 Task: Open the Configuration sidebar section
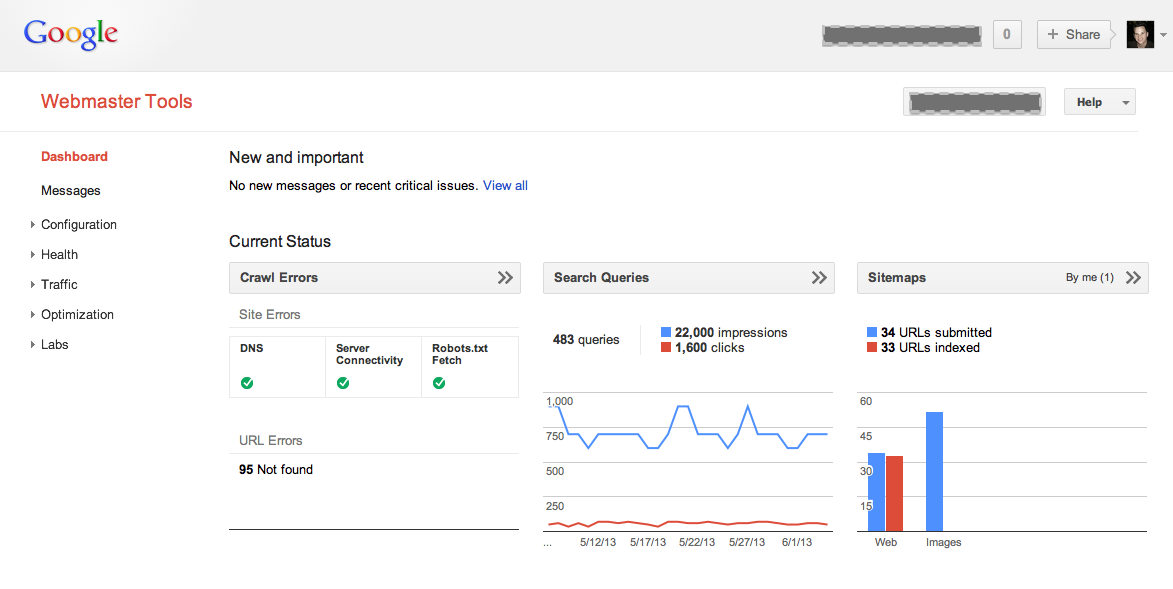79,225
